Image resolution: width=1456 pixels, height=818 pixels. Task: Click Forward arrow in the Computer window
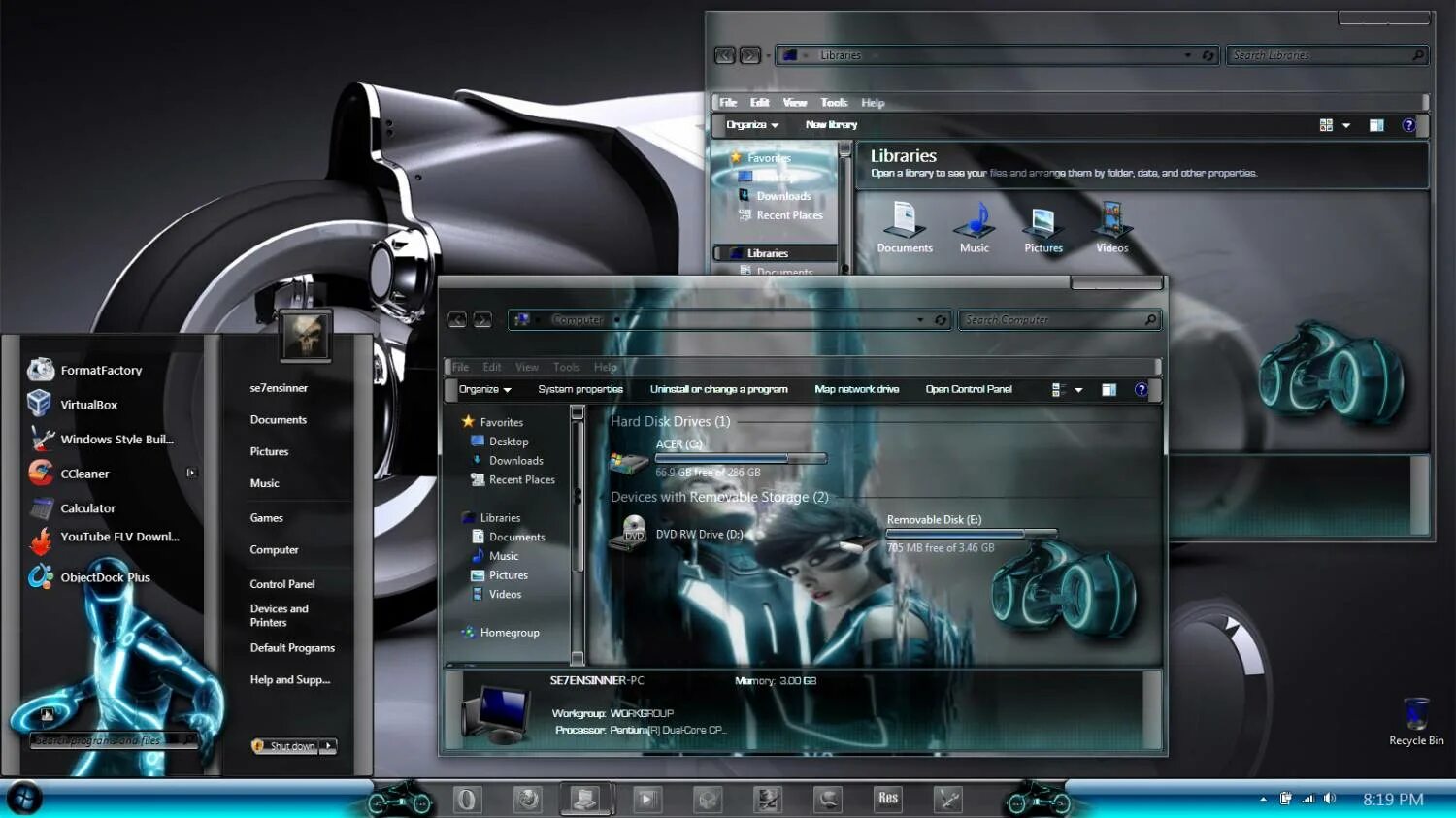[481, 319]
